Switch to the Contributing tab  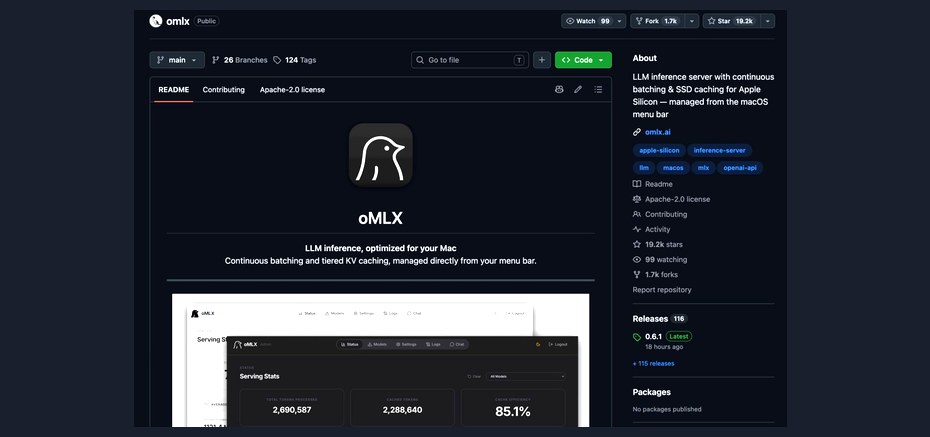click(224, 90)
